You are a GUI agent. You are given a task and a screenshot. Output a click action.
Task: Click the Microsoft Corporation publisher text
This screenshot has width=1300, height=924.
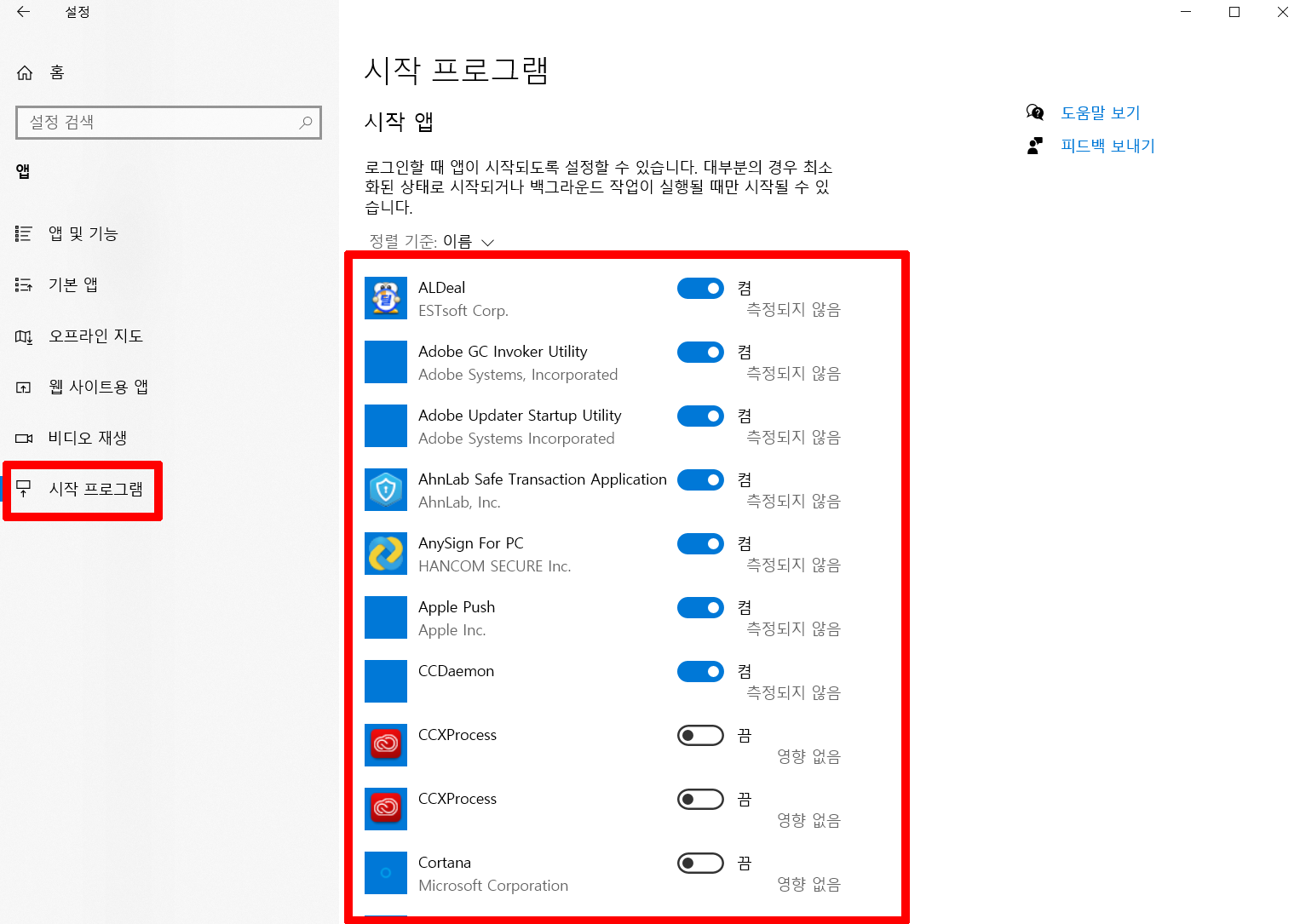pyautogui.click(x=493, y=886)
